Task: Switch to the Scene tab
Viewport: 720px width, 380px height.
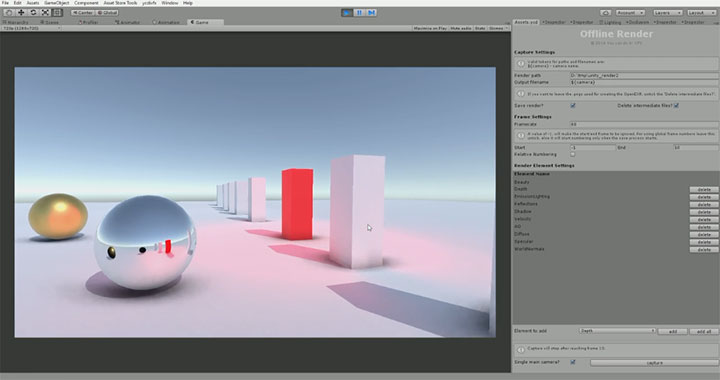Action: click(50, 22)
